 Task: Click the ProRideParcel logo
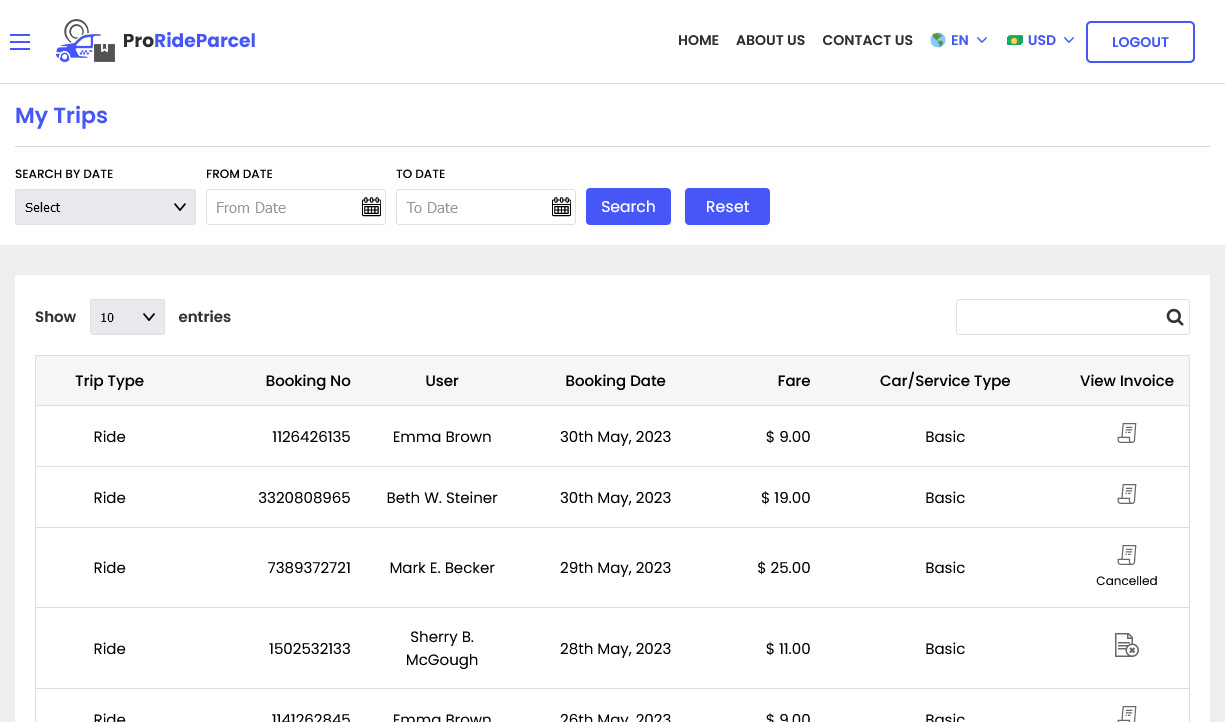(x=156, y=41)
